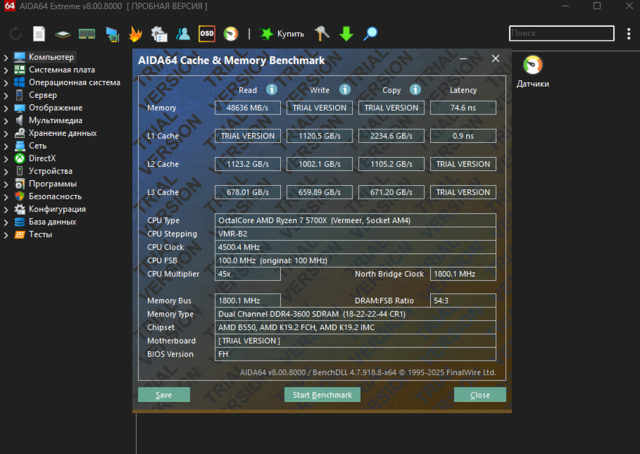Click the Copy column info icon

[x=415, y=89]
